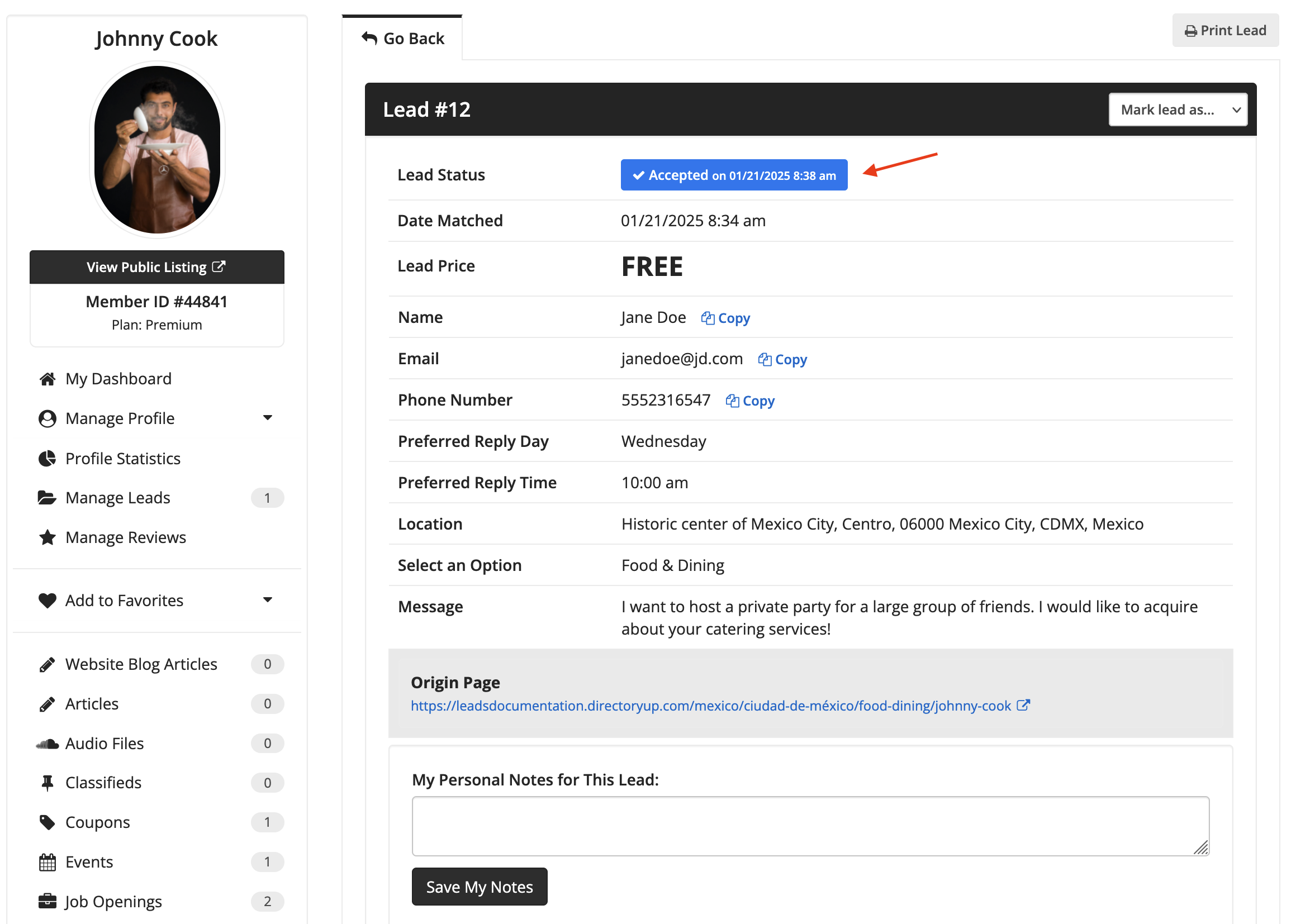Click the Go Back tab
1310x924 pixels.
click(x=403, y=38)
